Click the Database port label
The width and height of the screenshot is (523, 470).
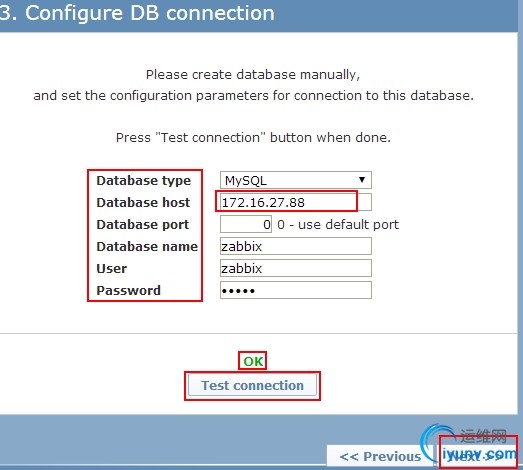(x=142, y=224)
